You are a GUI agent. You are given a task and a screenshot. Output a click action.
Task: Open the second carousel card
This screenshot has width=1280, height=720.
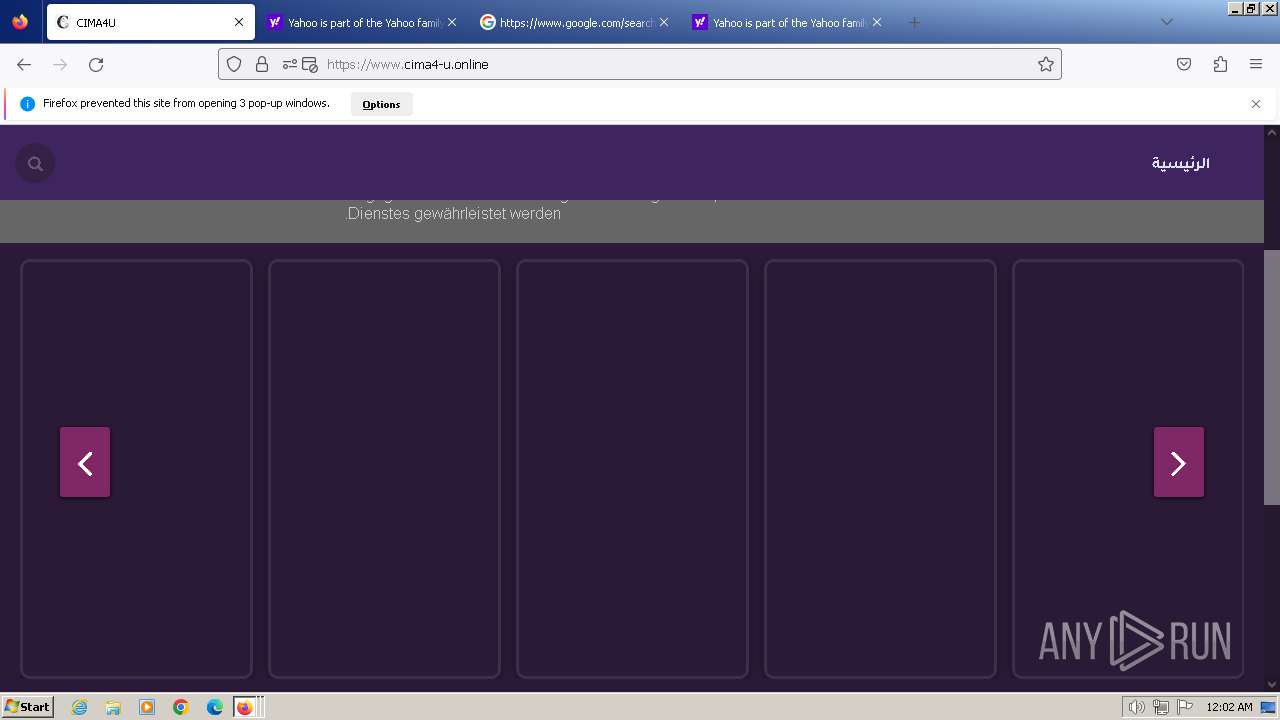pos(384,469)
